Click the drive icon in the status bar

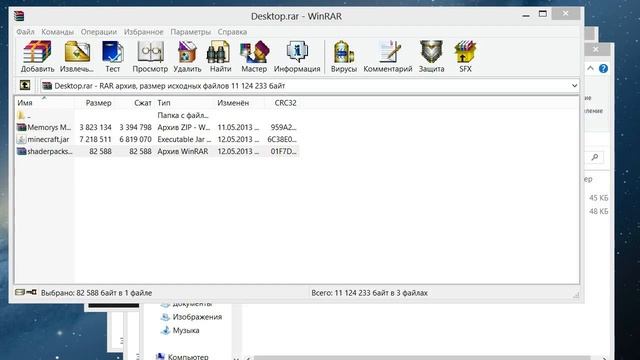(x=20, y=292)
